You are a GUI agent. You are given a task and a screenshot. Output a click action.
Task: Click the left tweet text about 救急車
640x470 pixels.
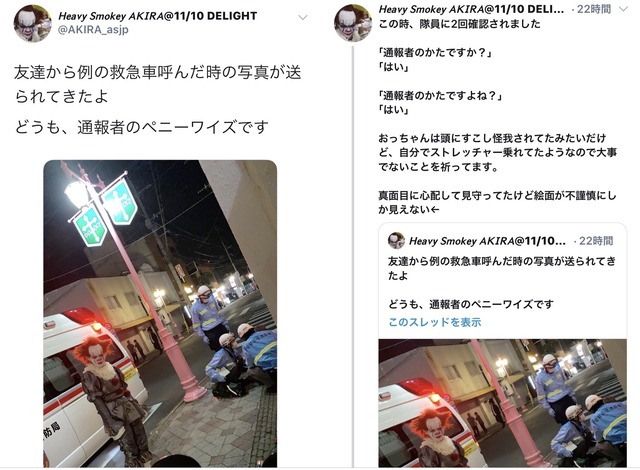(158, 84)
